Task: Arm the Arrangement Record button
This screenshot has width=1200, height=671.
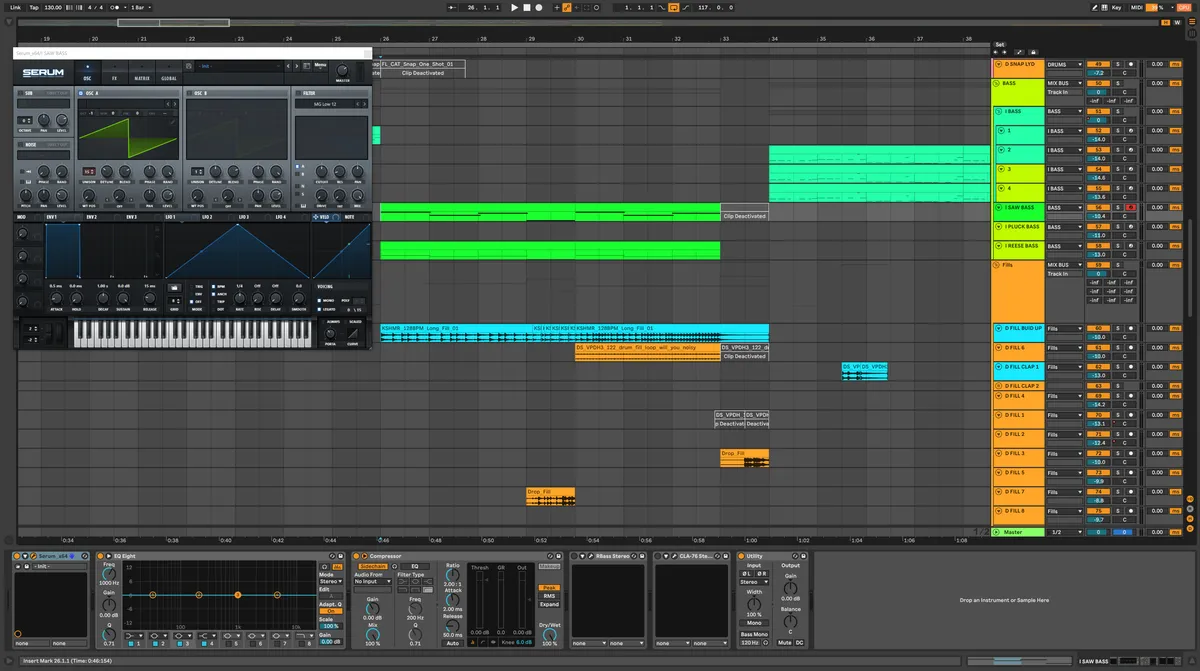Action: point(539,7)
